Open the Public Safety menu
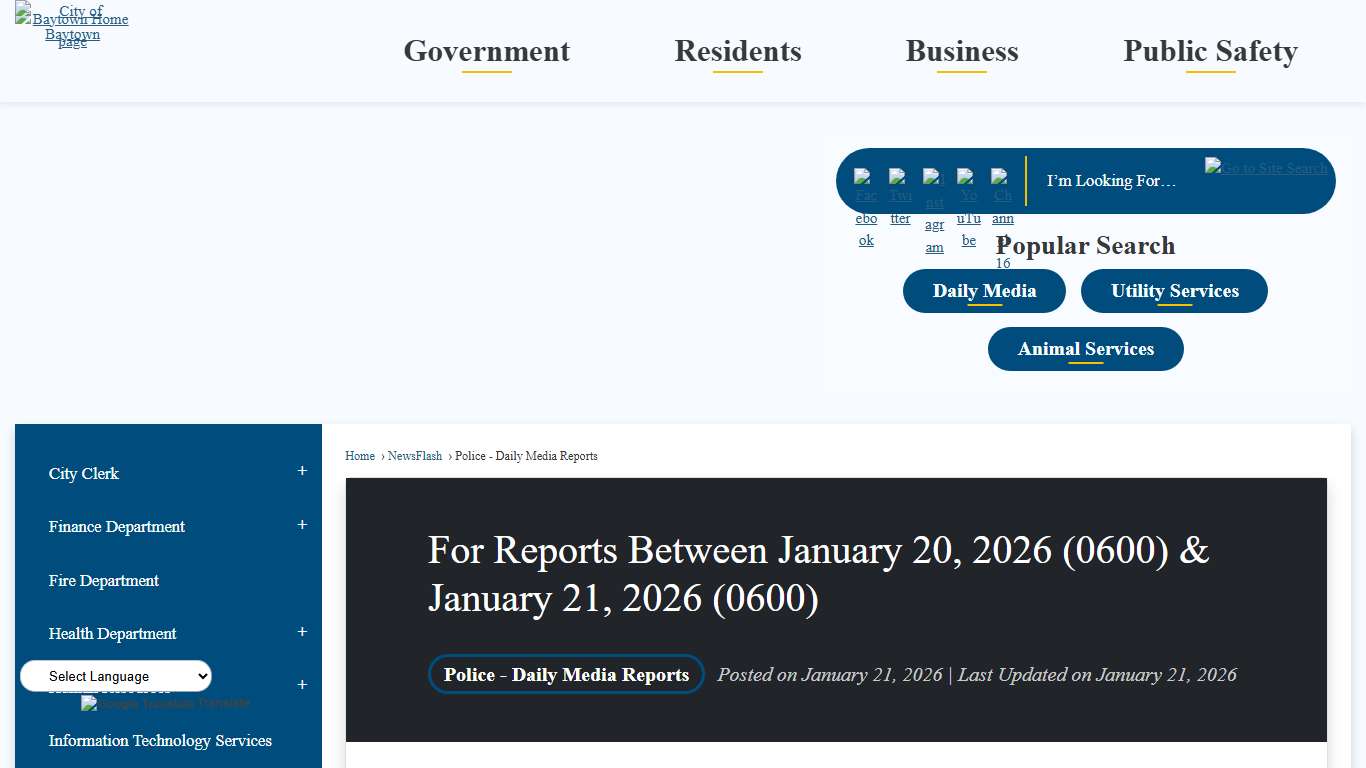The image size is (1366, 768). coord(1210,52)
